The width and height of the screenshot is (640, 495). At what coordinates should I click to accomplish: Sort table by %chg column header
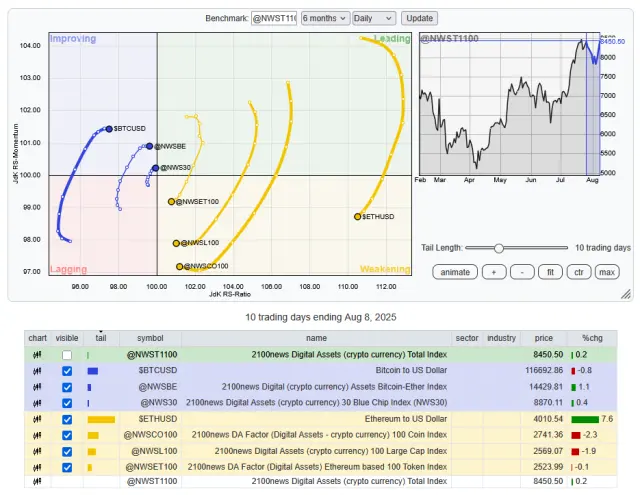[592, 338]
